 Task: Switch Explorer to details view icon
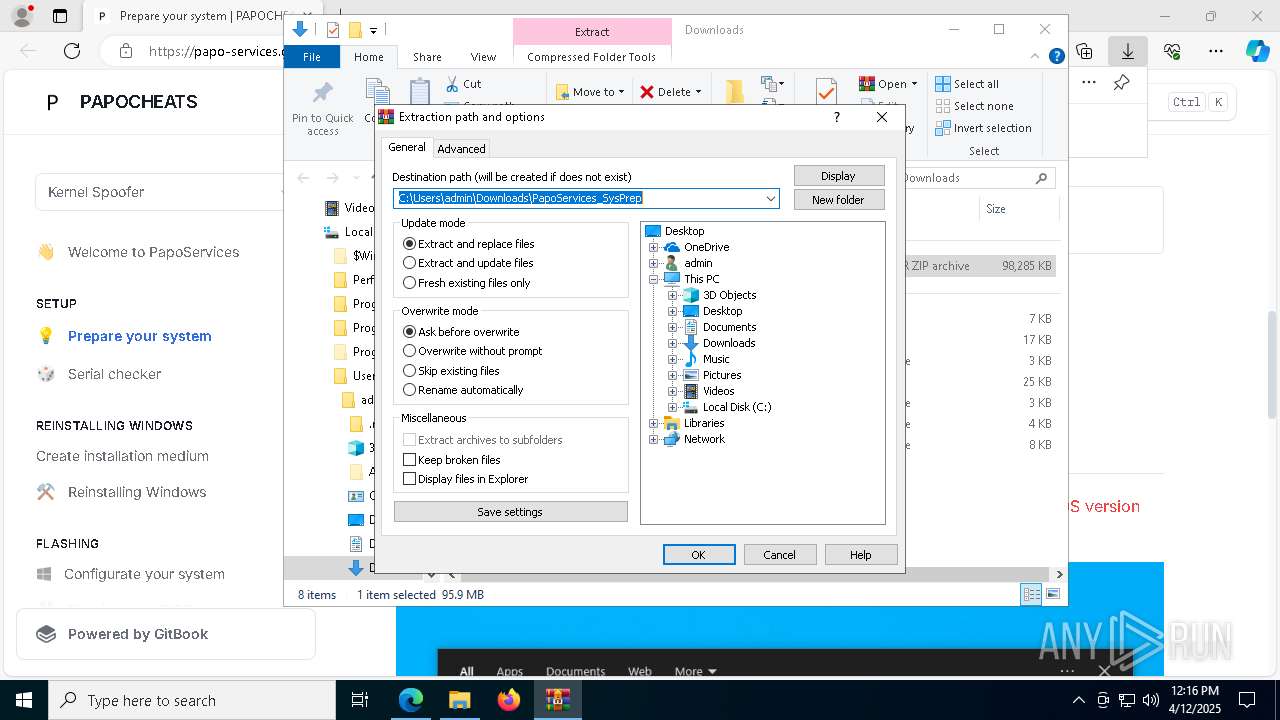pos(1031,594)
